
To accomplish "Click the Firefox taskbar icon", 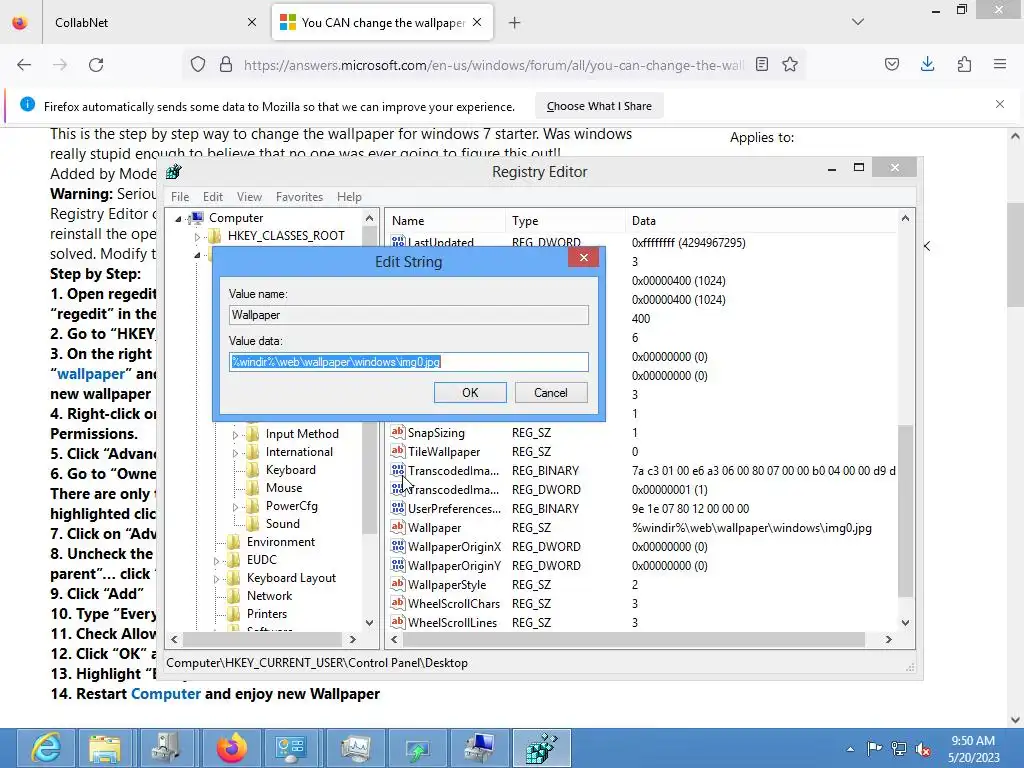I will pyautogui.click(x=231, y=748).
